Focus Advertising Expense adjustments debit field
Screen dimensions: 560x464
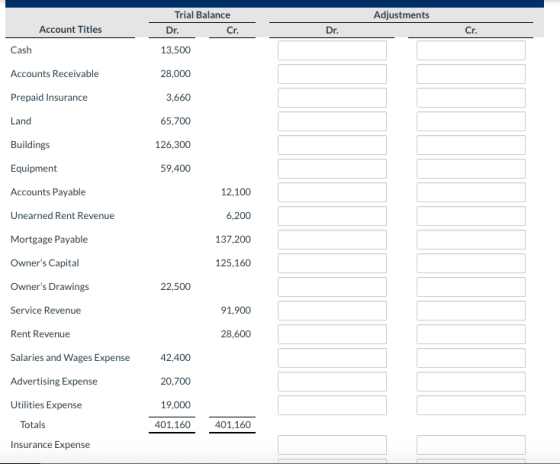click(332, 381)
